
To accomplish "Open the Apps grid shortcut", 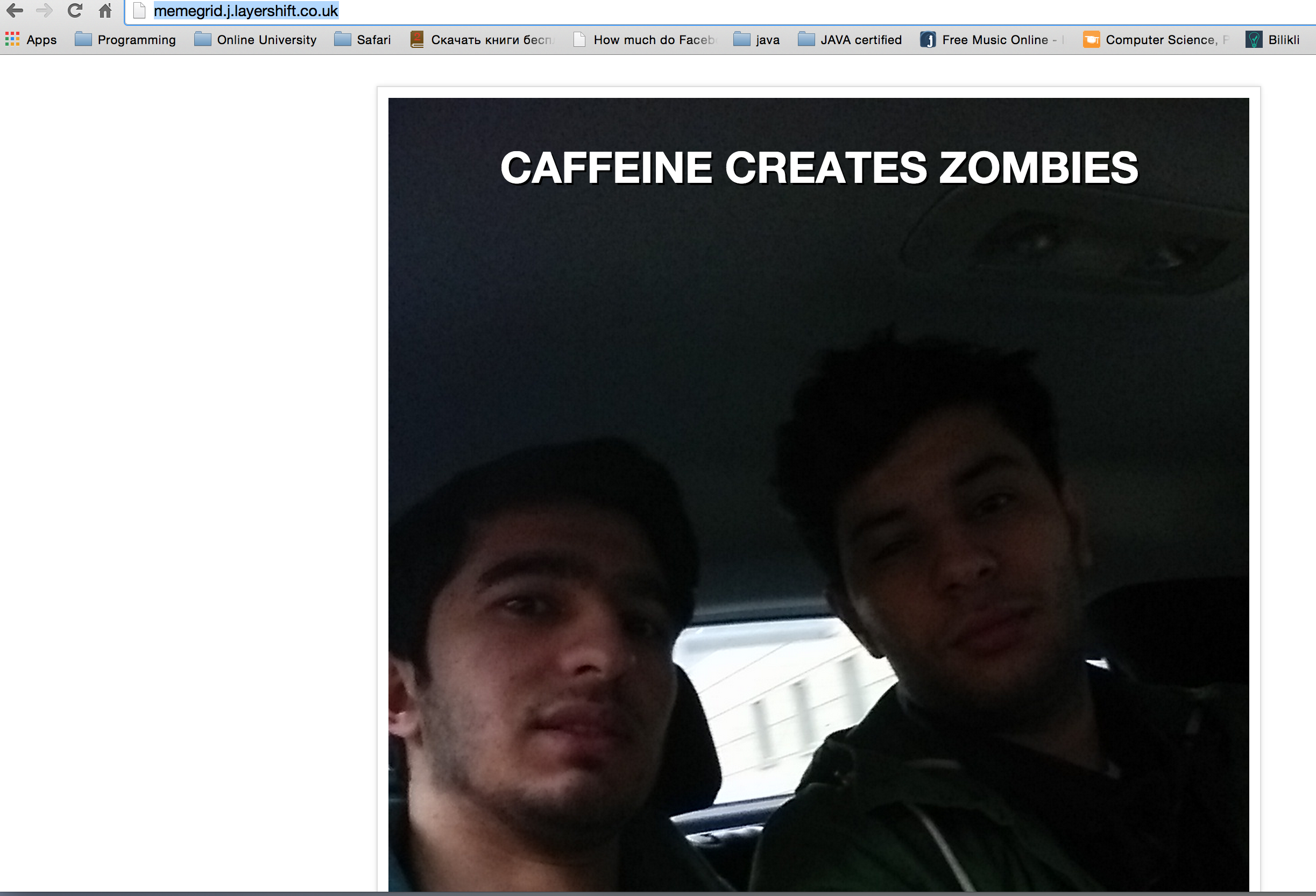I will coord(31,40).
